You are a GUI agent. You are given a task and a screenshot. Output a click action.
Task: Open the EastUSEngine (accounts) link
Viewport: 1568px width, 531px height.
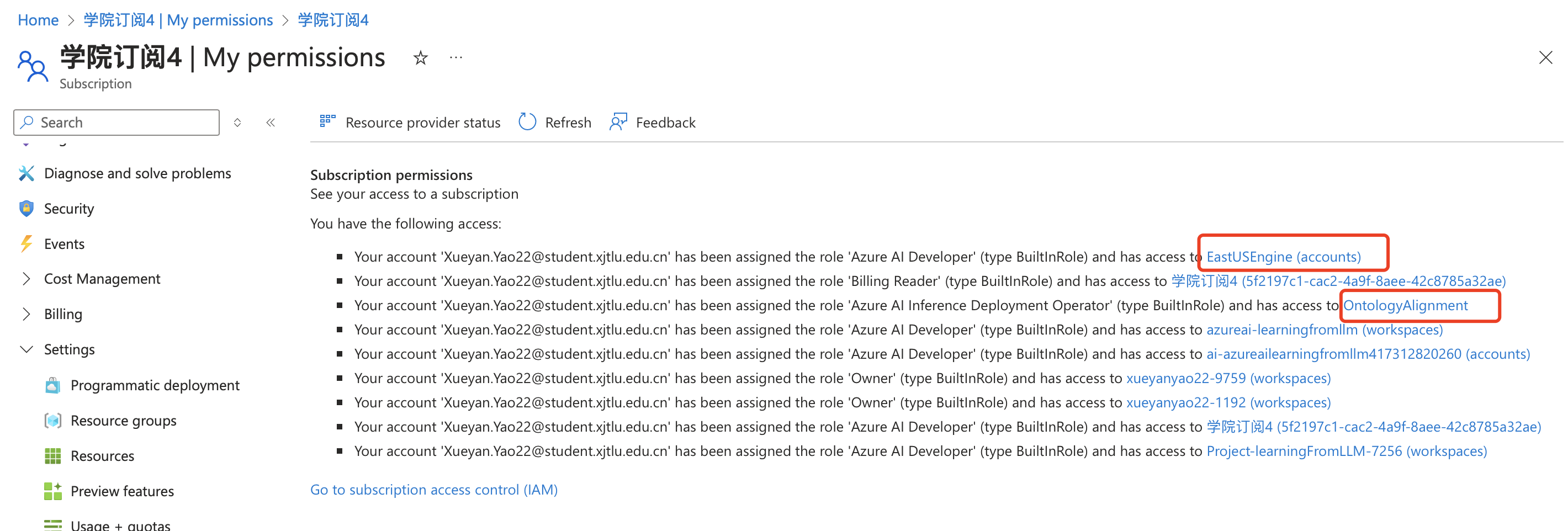coord(1284,257)
